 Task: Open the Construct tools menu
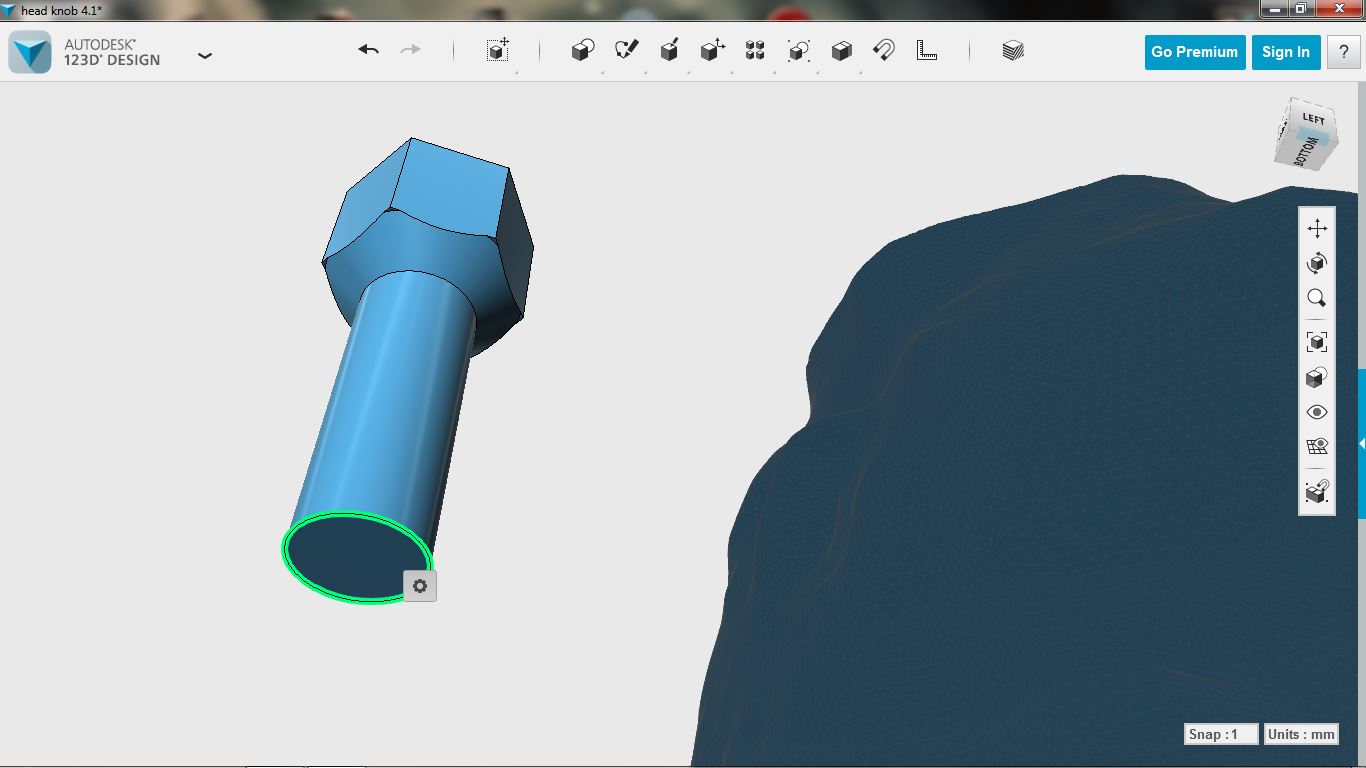tap(670, 51)
